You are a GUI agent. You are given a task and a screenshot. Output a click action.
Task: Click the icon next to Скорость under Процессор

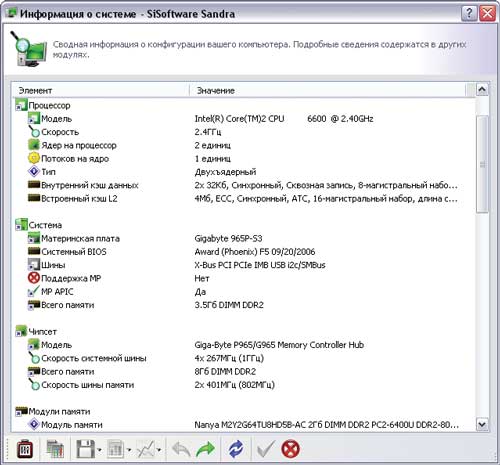[34, 132]
